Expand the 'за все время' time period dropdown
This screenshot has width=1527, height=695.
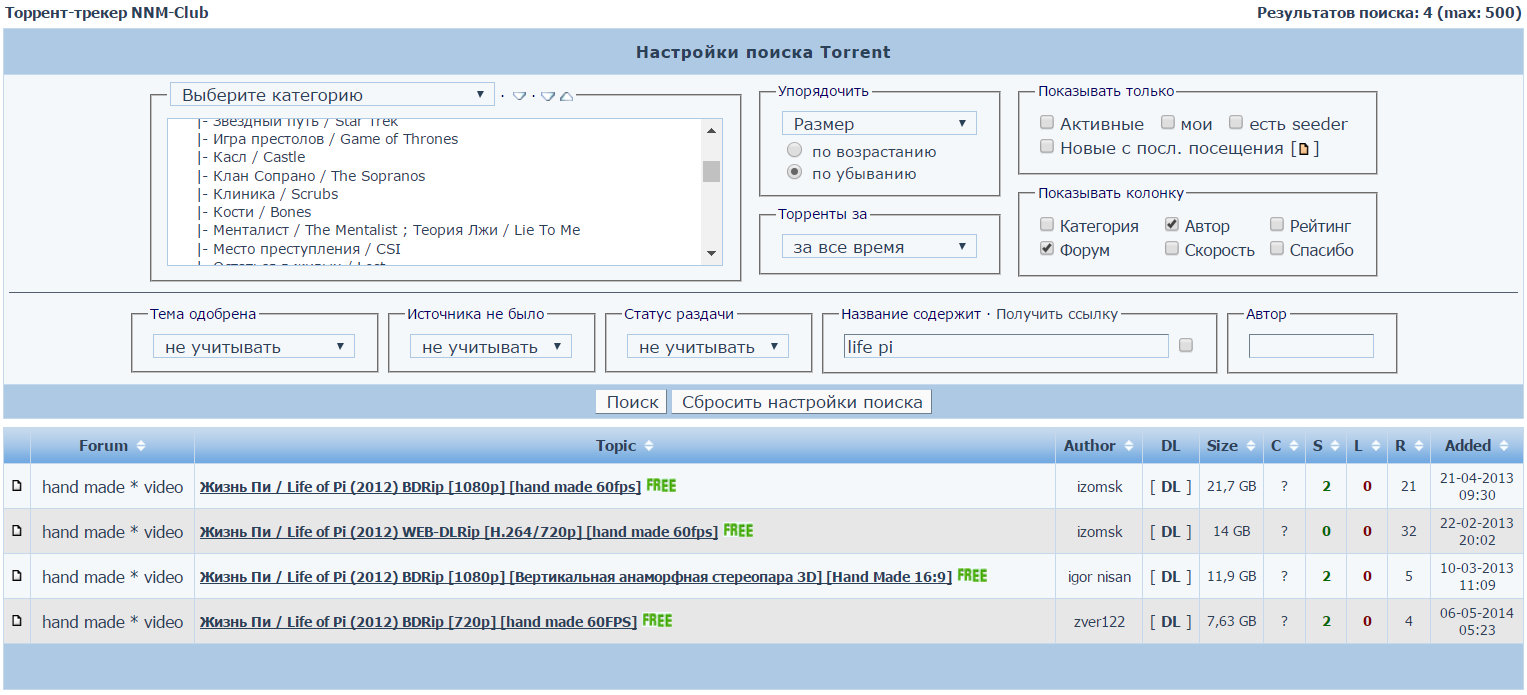879,247
